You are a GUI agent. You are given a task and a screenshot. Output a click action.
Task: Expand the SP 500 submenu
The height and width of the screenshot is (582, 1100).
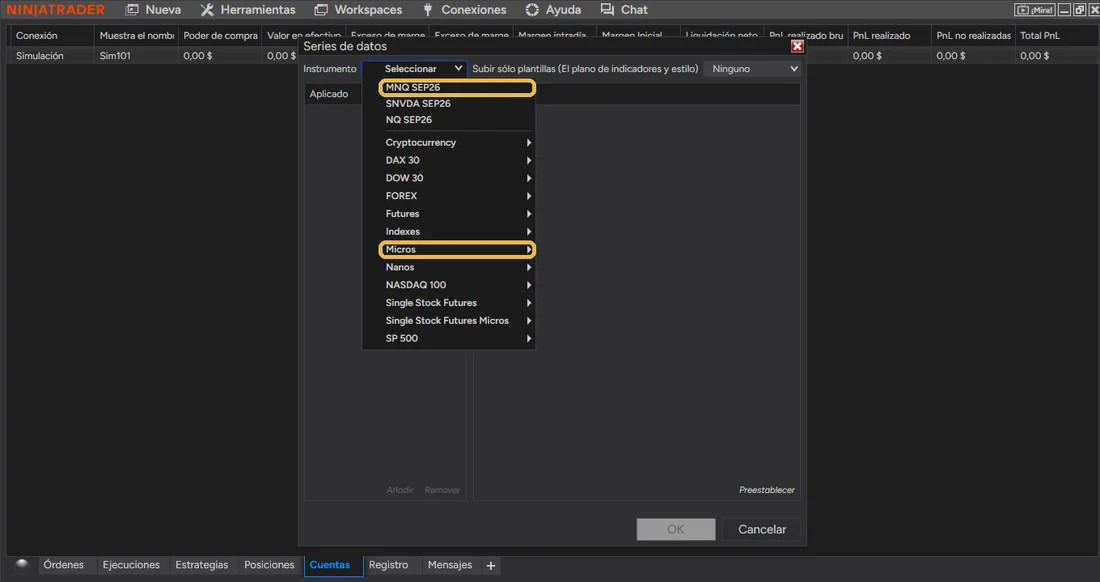click(x=448, y=338)
